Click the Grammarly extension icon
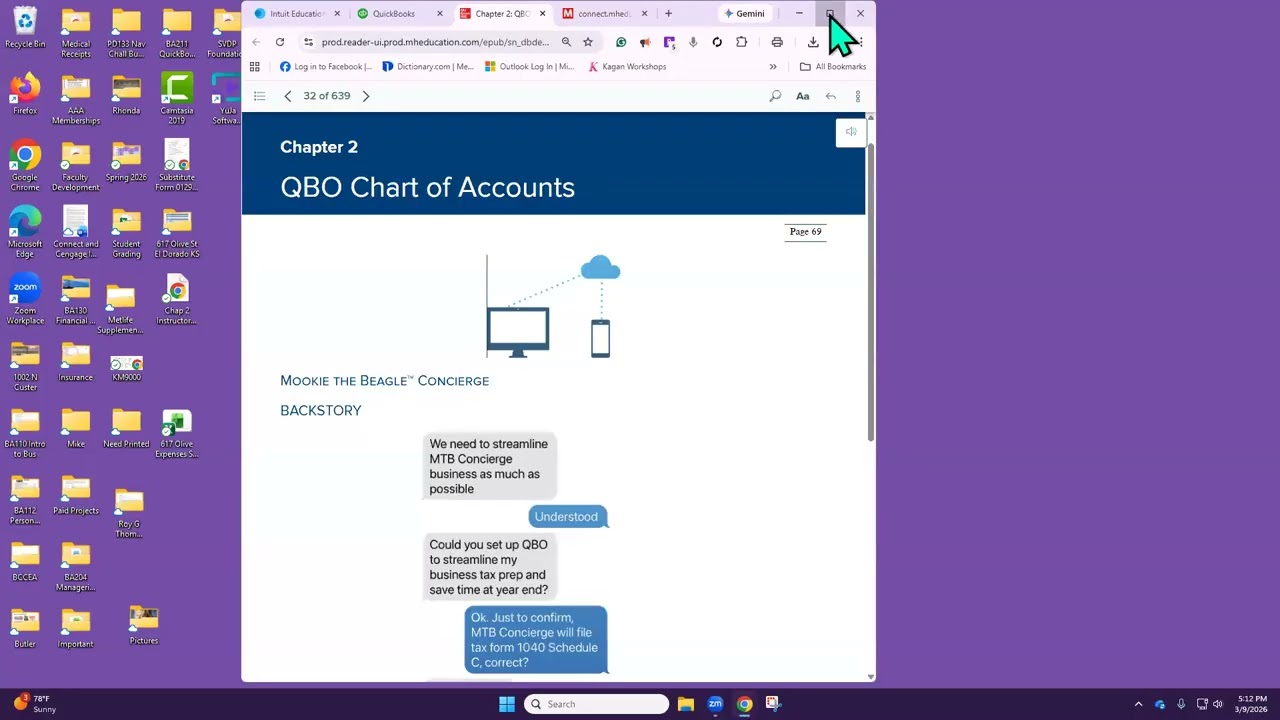 pos(621,42)
